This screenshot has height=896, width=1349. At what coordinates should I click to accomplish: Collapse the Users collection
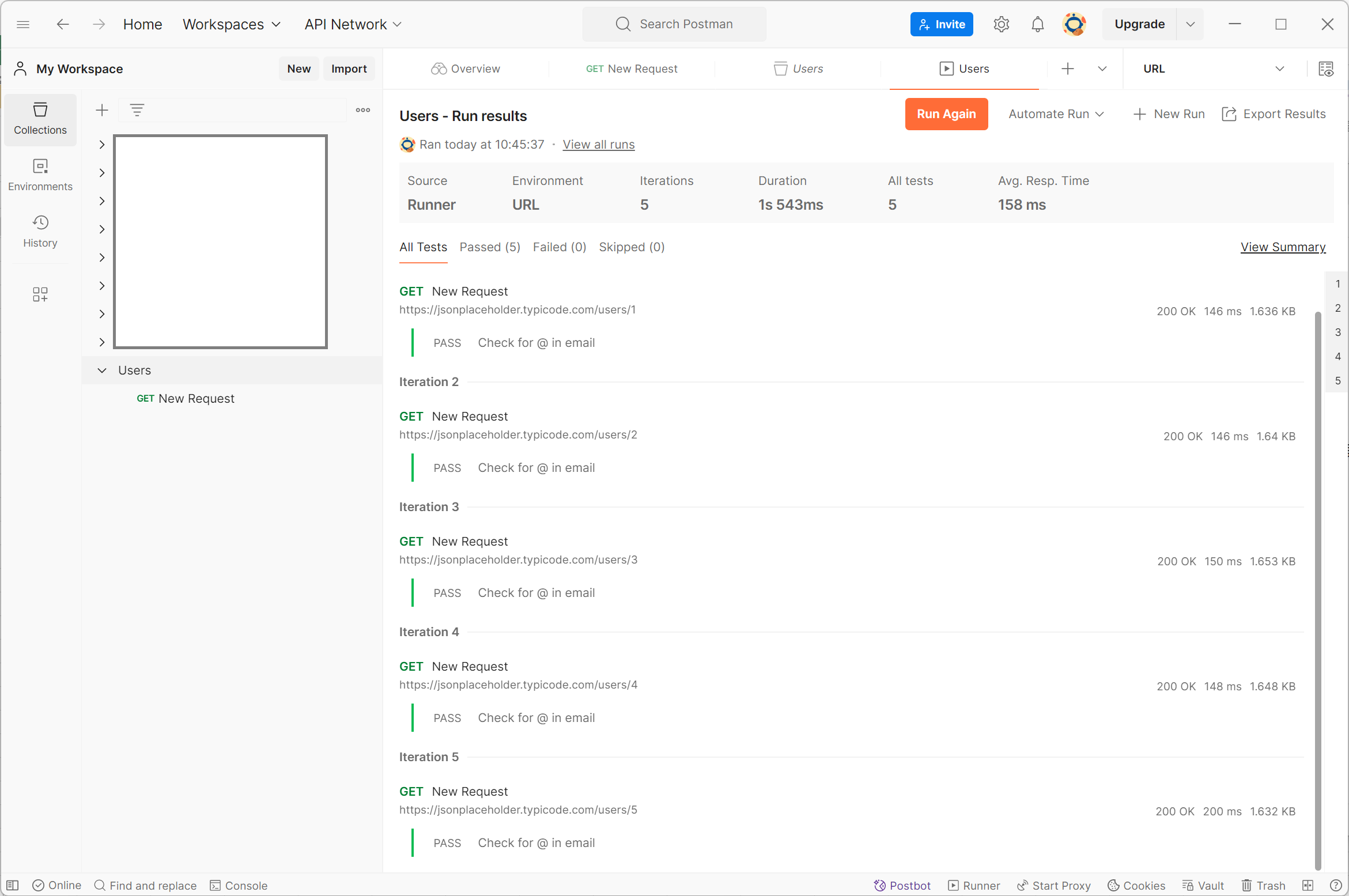[102, 371]
